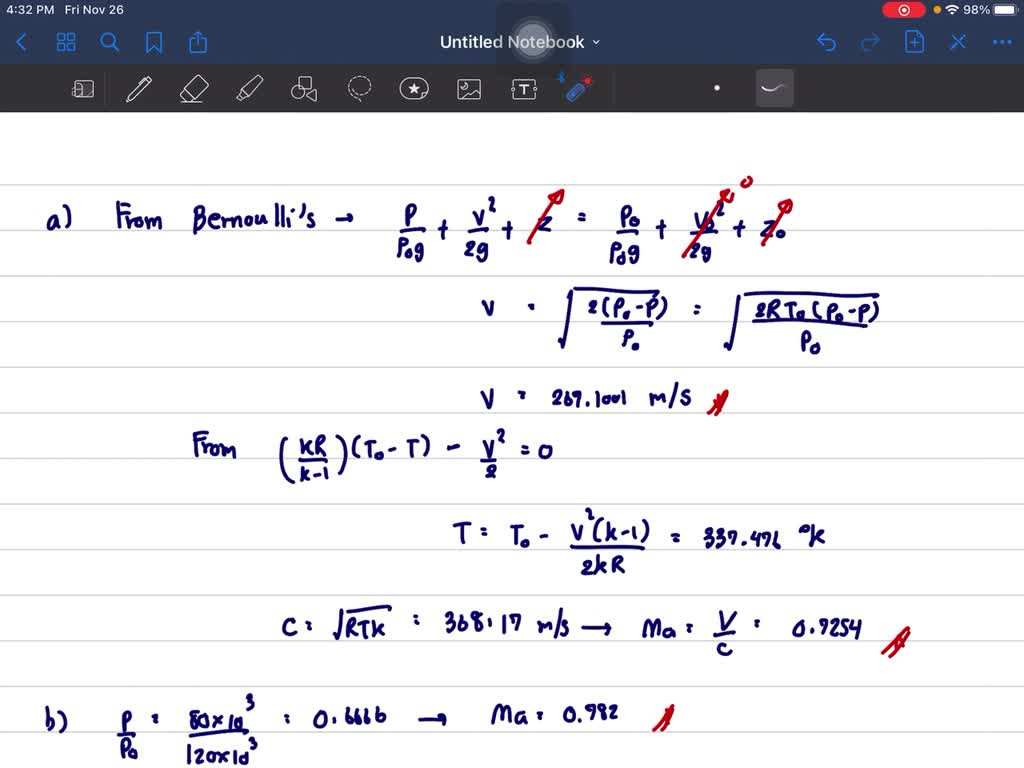The height and width of the screenshot is (768, 1024).
Task: Close editing mode with the X icon
Action: [958, 42]
